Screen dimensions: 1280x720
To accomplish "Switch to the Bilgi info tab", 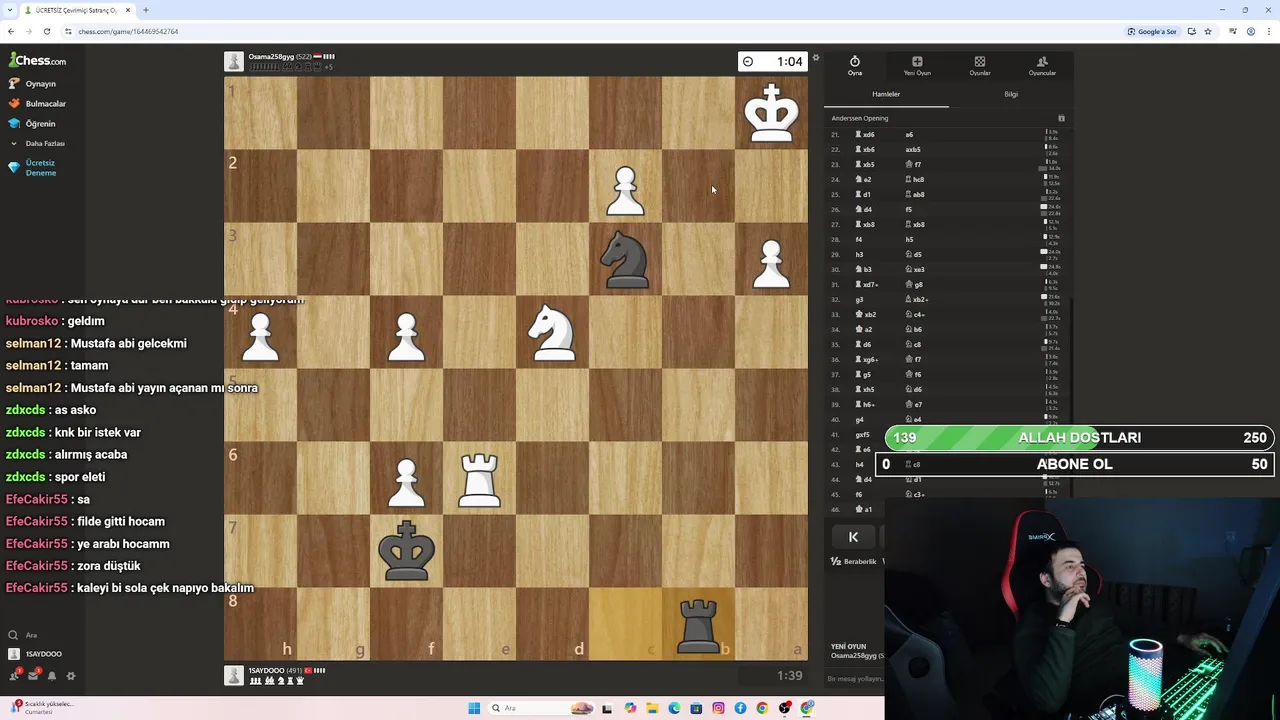I will click(1011, 94).
